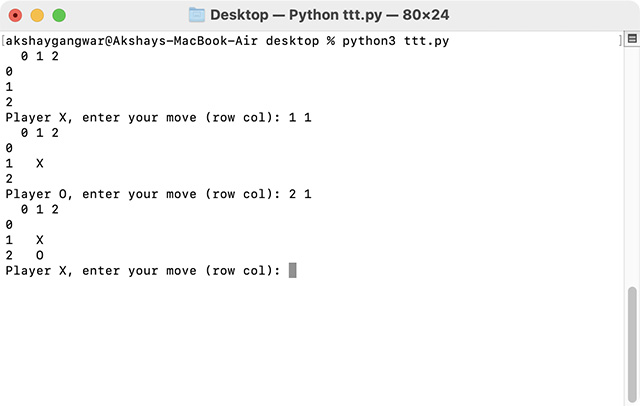The height and width of the screenshot is (406, 640).
Task: Click the X mark in the second board
Action: (x=40, y=163)
